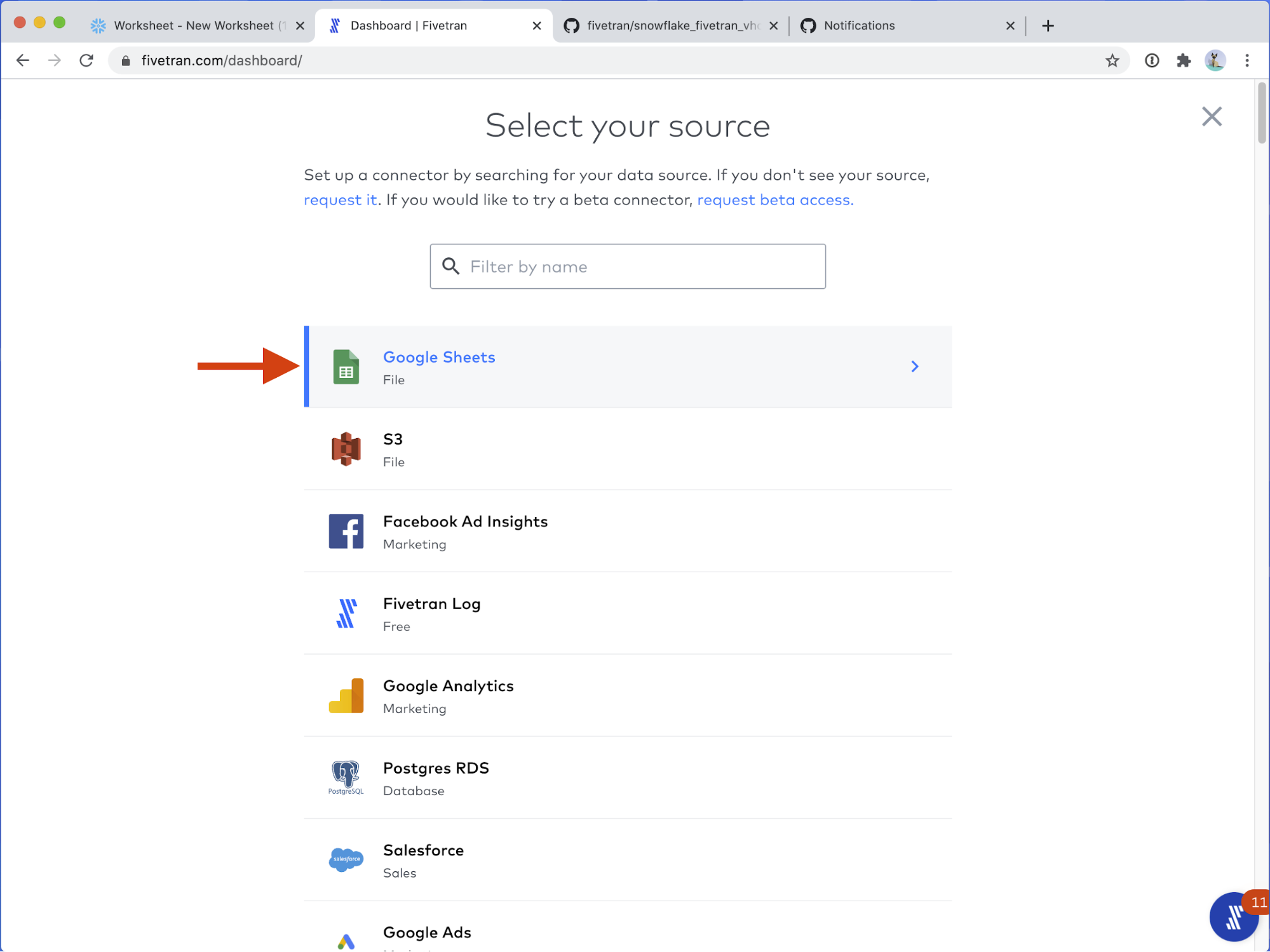The width and height of the screenshot is (1270, 952).
Task: Bookmark this page with star icon
Action: (x=1112, y=60)
